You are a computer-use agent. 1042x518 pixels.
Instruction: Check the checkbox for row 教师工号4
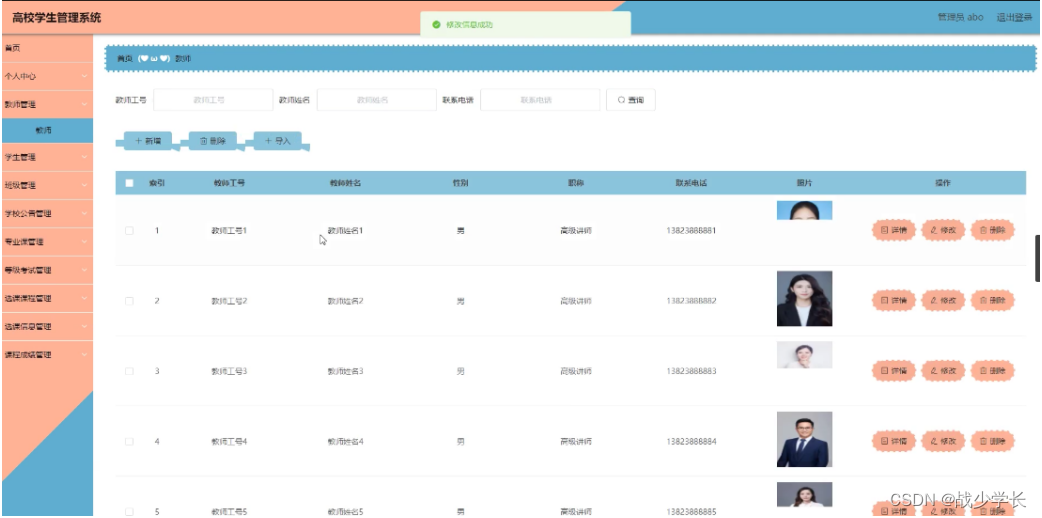(x=129, y=442)
